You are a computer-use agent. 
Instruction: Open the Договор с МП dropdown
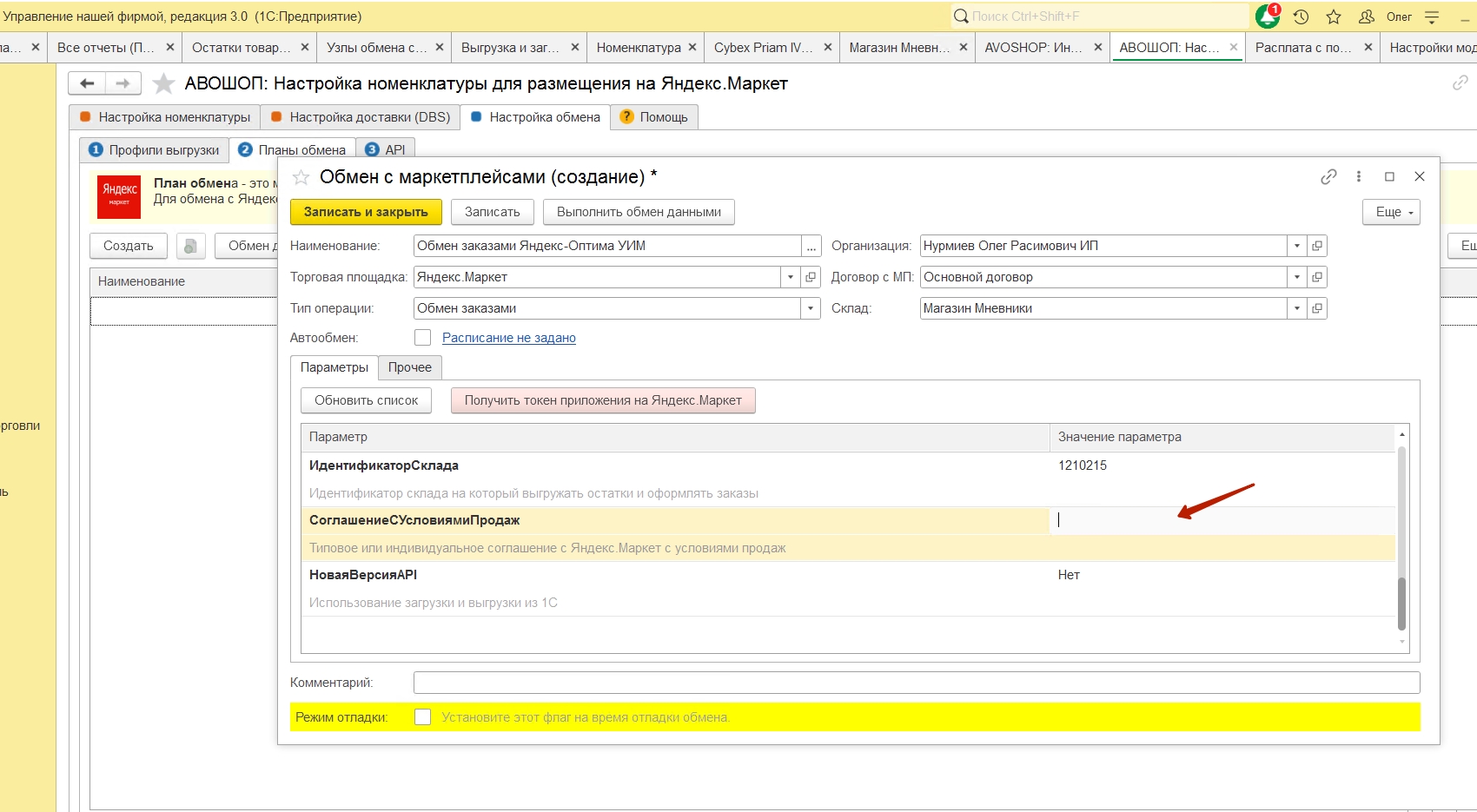tap(1296, 277)
